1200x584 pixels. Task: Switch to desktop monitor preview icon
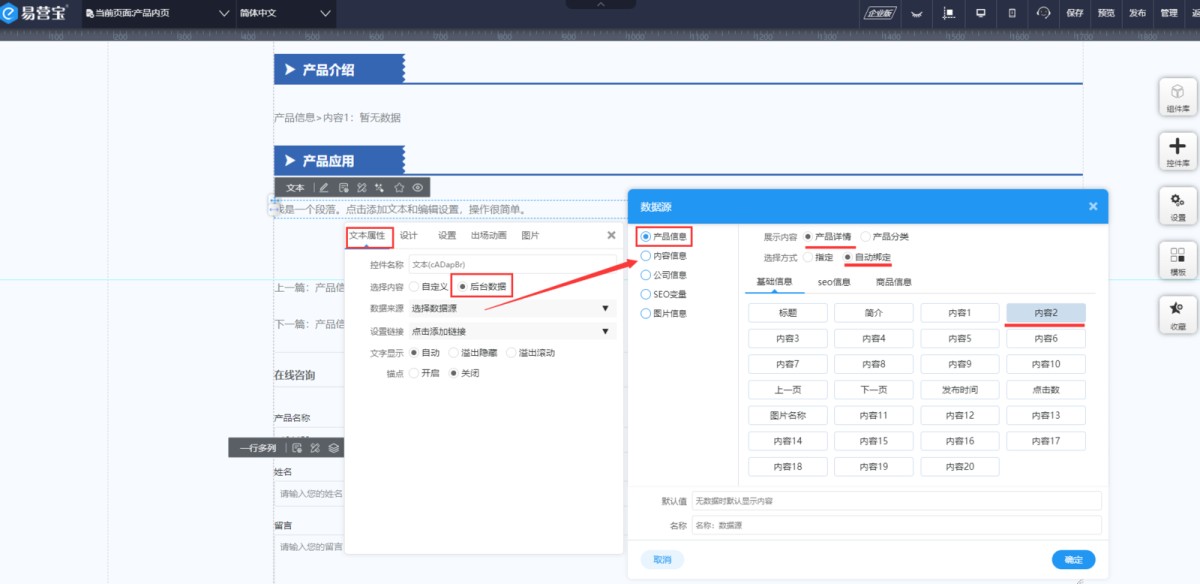tap(981, 13)
